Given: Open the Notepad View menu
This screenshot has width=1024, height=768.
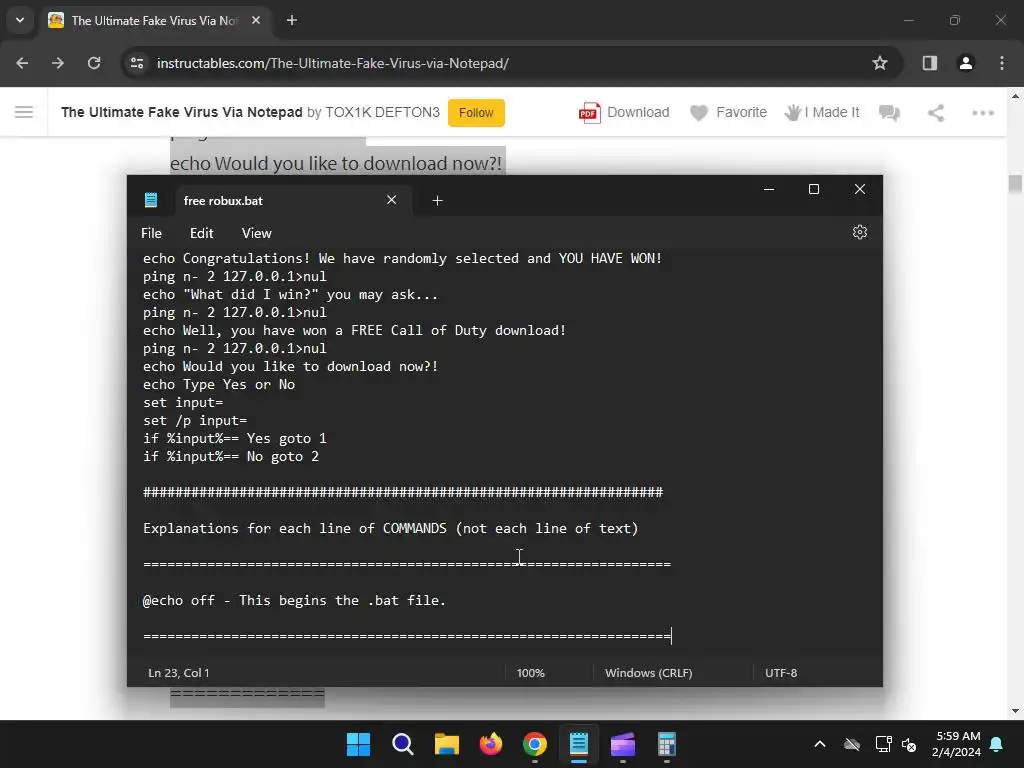Looking at the screenshot, I should coord(257,233).
